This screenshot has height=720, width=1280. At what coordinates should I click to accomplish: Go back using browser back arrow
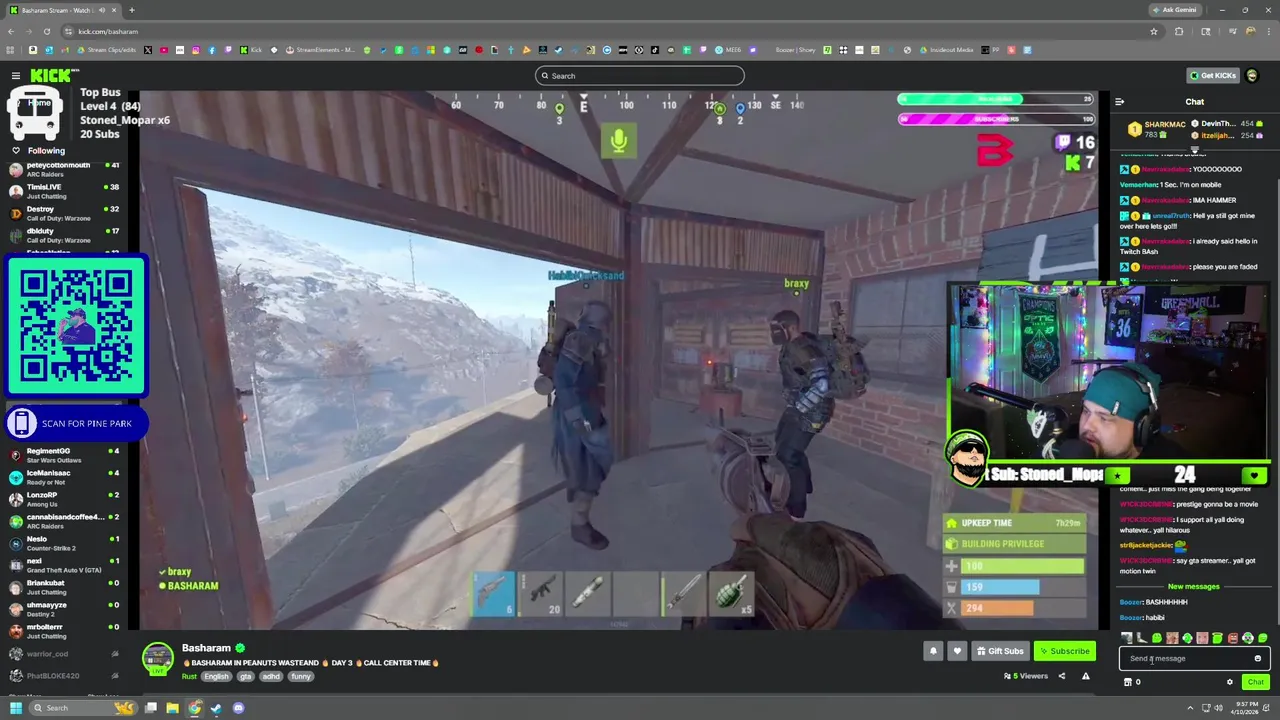(x=11, y=31)
